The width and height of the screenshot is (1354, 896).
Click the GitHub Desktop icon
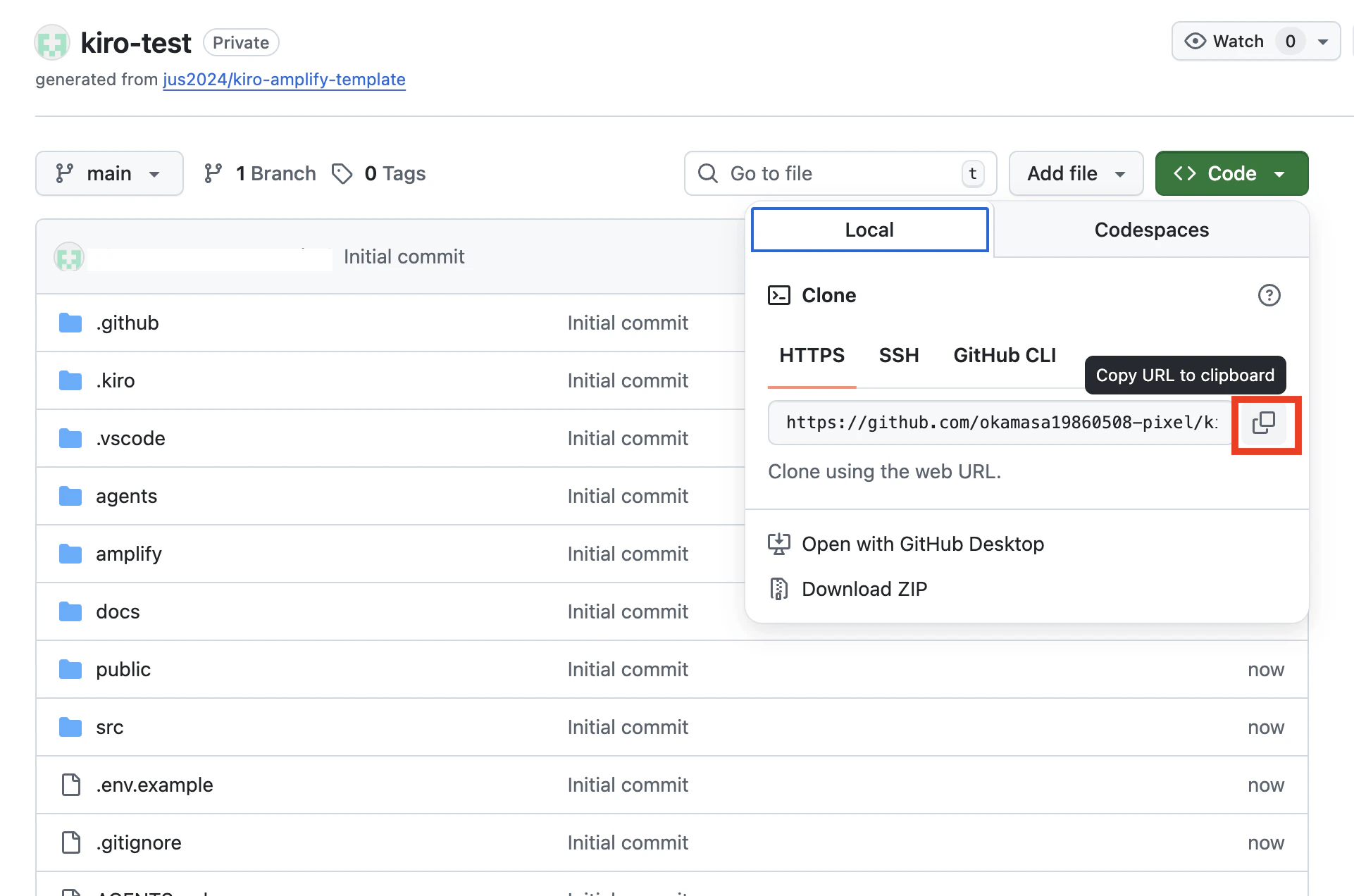(778, 544)
